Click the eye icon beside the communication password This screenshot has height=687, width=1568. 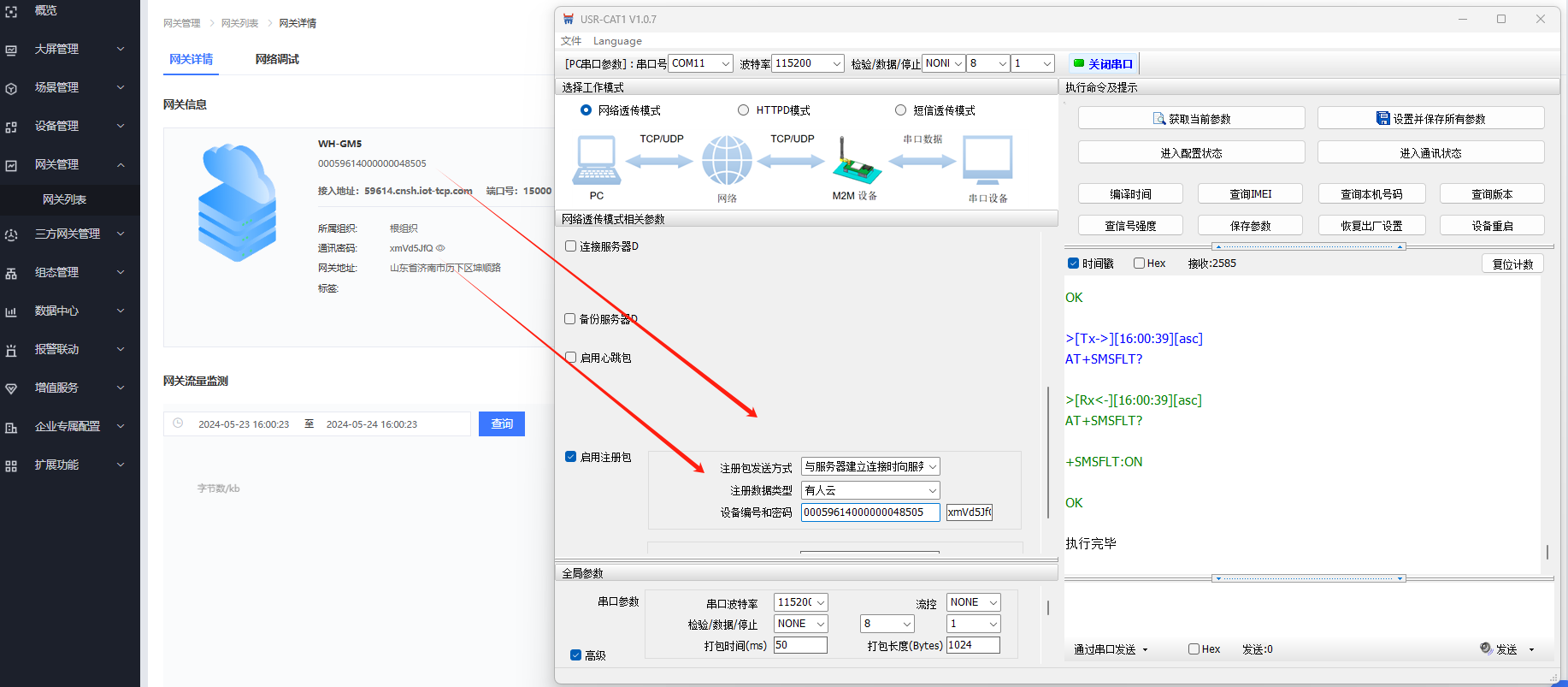coord(441,248)
